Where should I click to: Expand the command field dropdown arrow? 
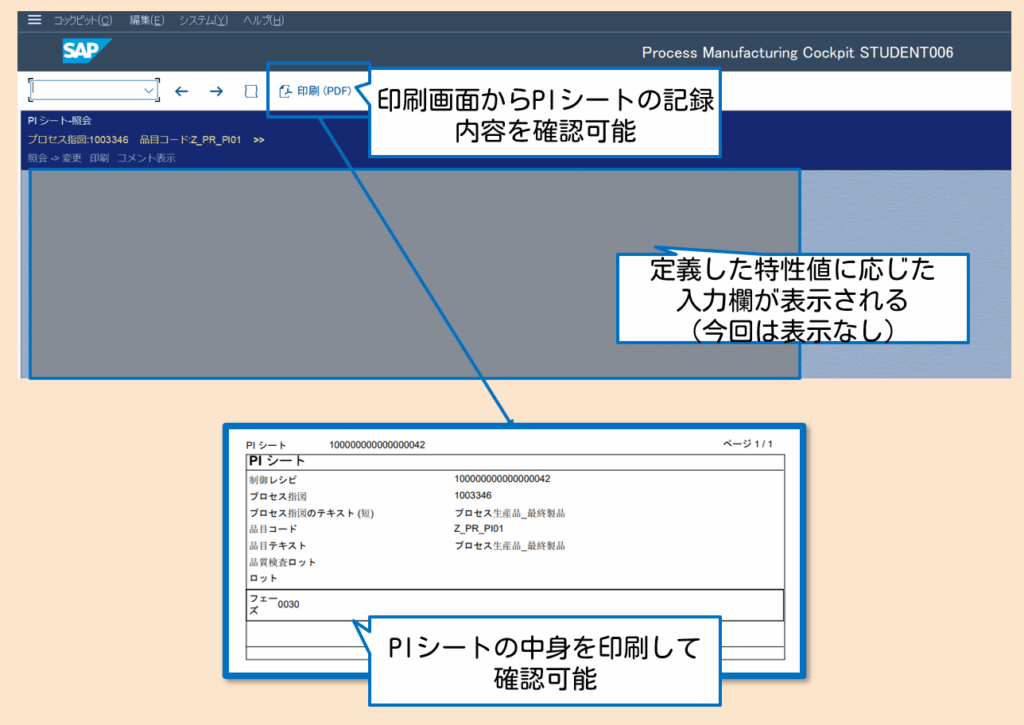click(x=150, y=90)
